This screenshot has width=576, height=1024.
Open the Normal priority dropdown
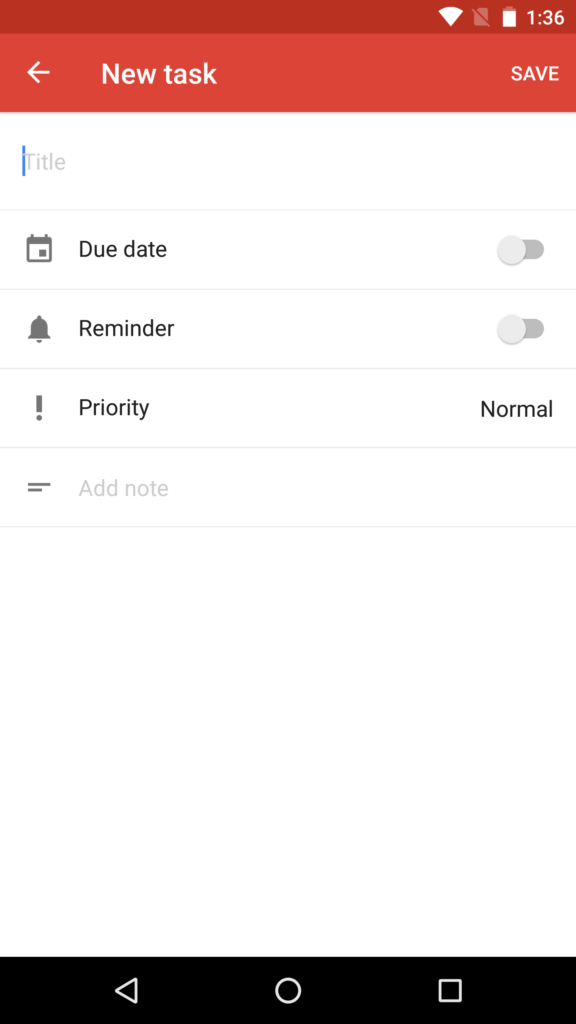(x=517, y=409)
